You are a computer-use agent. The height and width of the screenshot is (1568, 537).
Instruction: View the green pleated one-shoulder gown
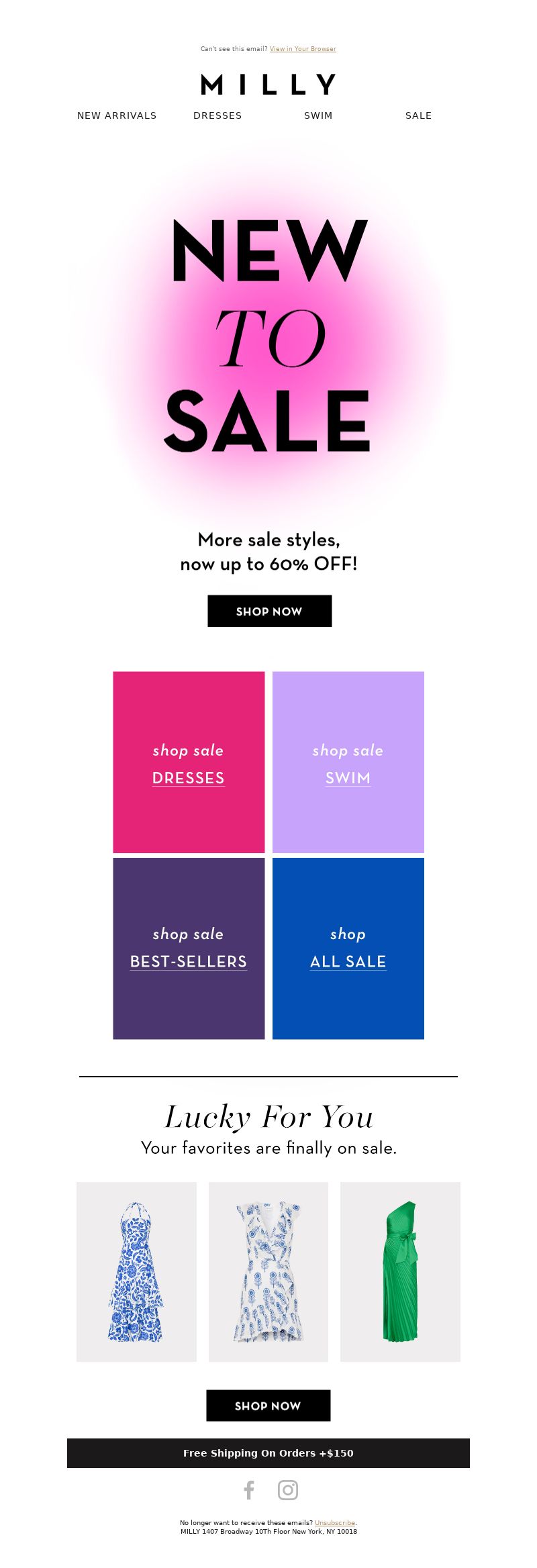point(400,1272)
